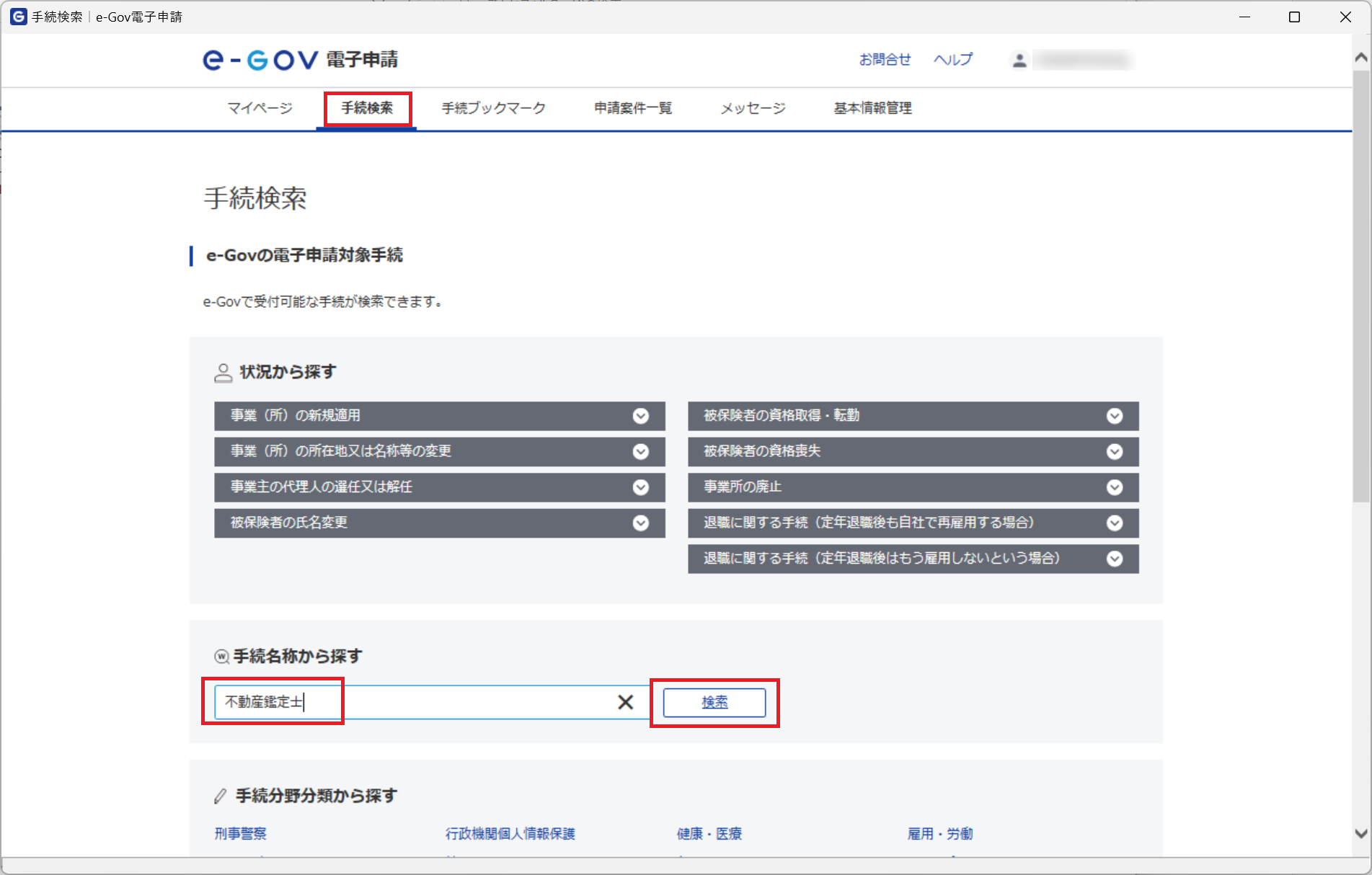Click the e-Gov app icon in title bar

click(x=18, y=17)
